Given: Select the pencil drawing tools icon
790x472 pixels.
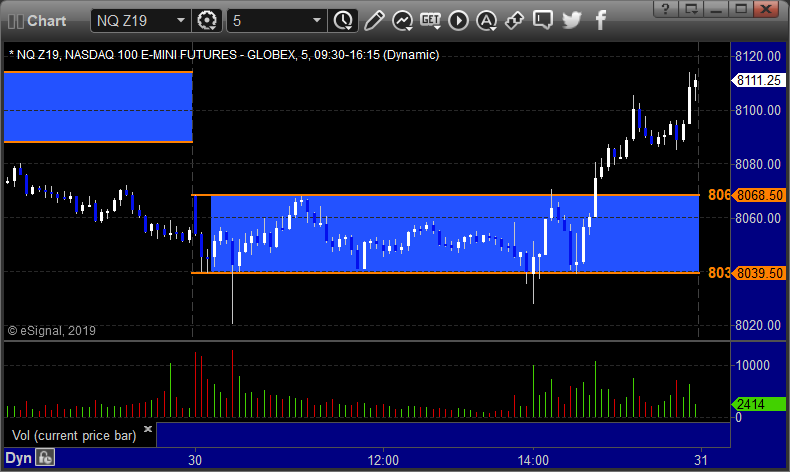Looking at the screenshot, I should click(x=374, y=21).
